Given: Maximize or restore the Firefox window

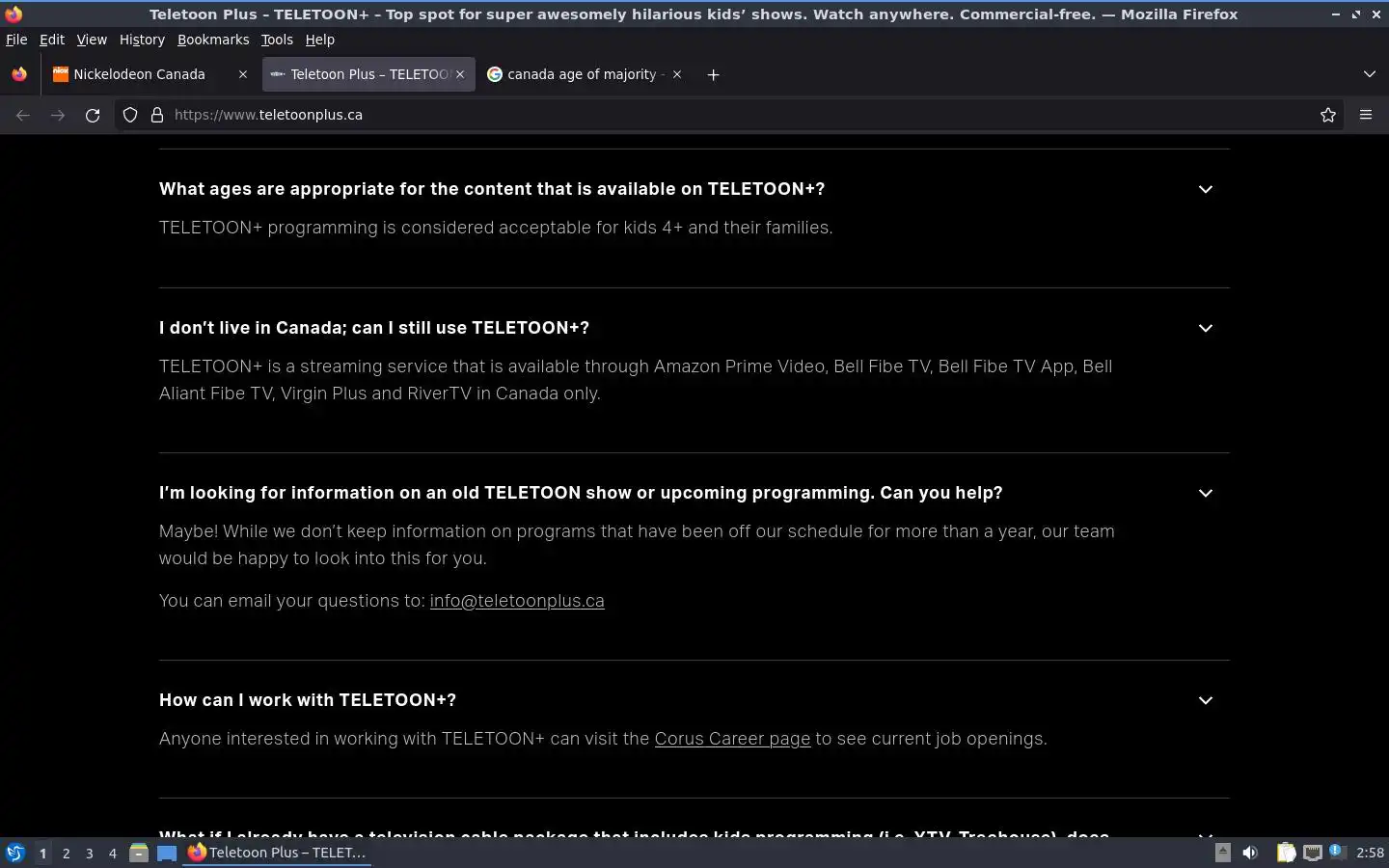Looking at the screenshot, I should pyautogui.click(x=1355, y=14).
